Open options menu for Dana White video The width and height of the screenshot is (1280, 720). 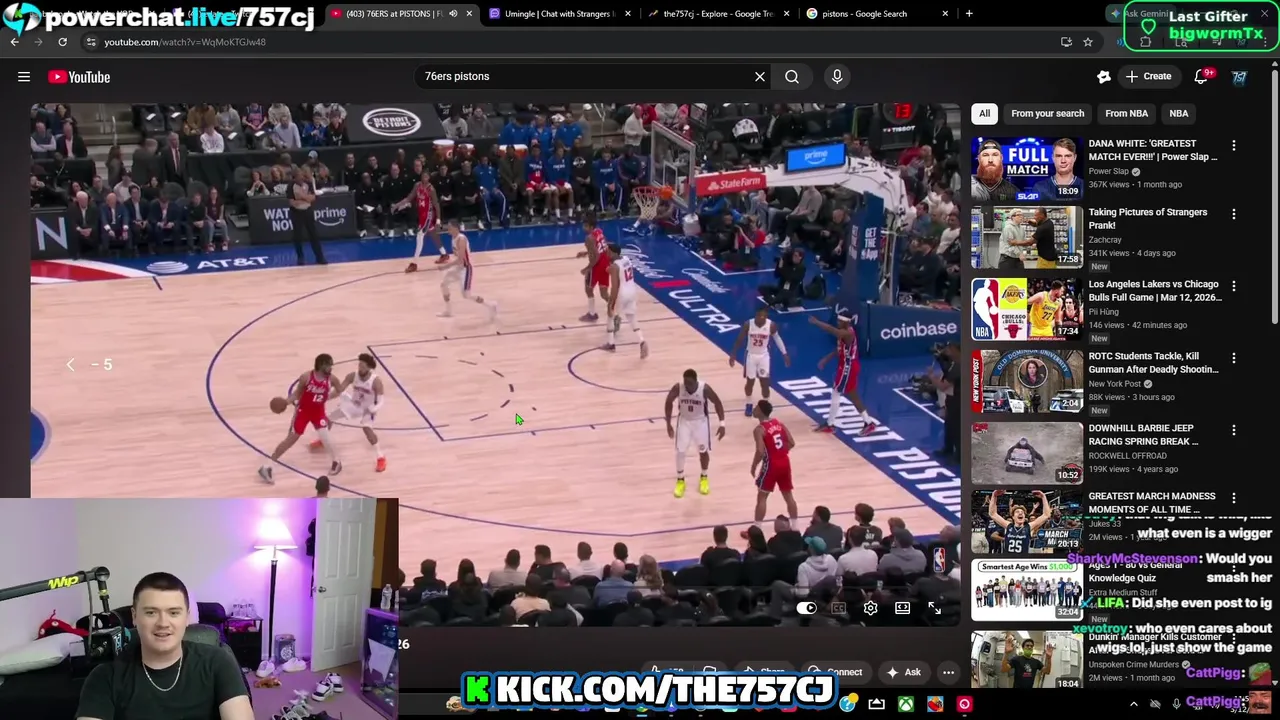[1233, 146]
